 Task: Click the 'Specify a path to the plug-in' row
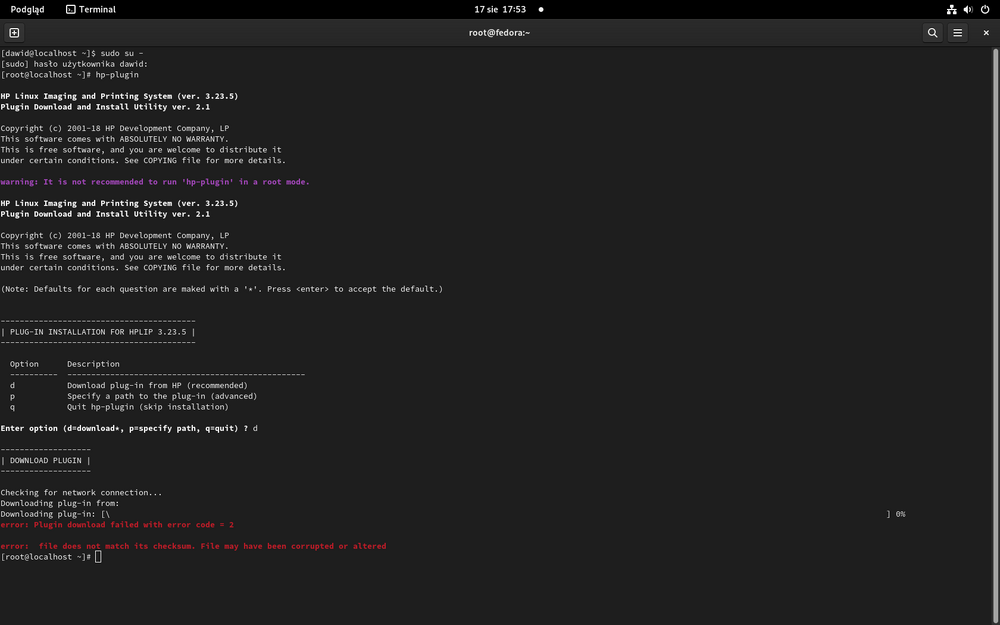point(161,396)
